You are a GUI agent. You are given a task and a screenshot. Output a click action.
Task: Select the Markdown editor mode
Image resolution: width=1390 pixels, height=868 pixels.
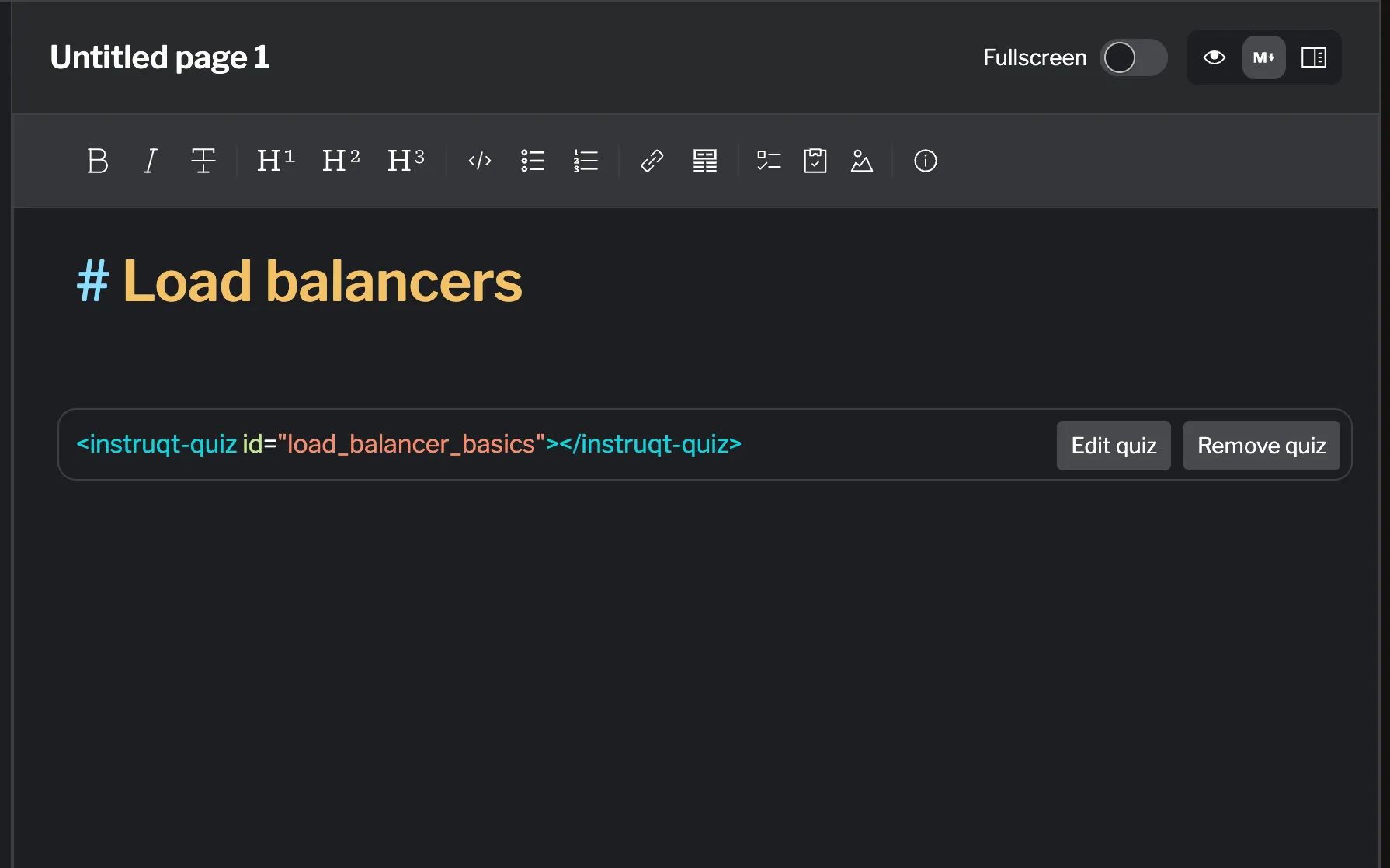pyautogui.click(x=1263, y=57)
